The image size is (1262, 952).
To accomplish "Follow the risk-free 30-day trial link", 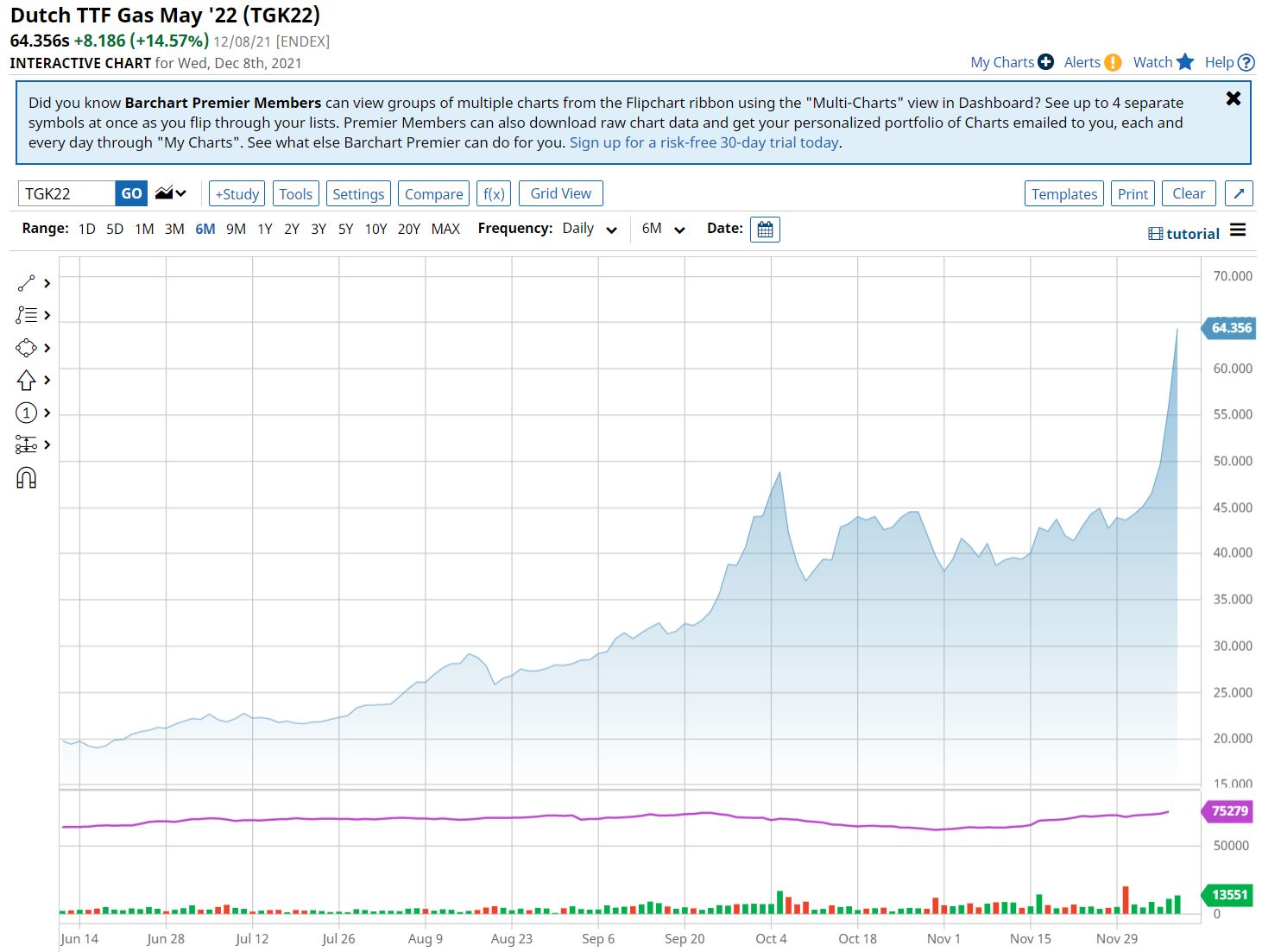I will pyautogui.click(x=704, y=142).
